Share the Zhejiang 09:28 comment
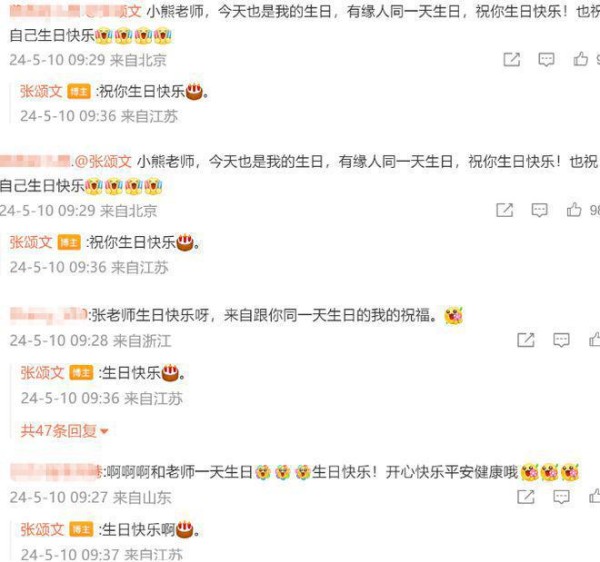This screenshot has height=562, width=600. click(x=525, y=340)
